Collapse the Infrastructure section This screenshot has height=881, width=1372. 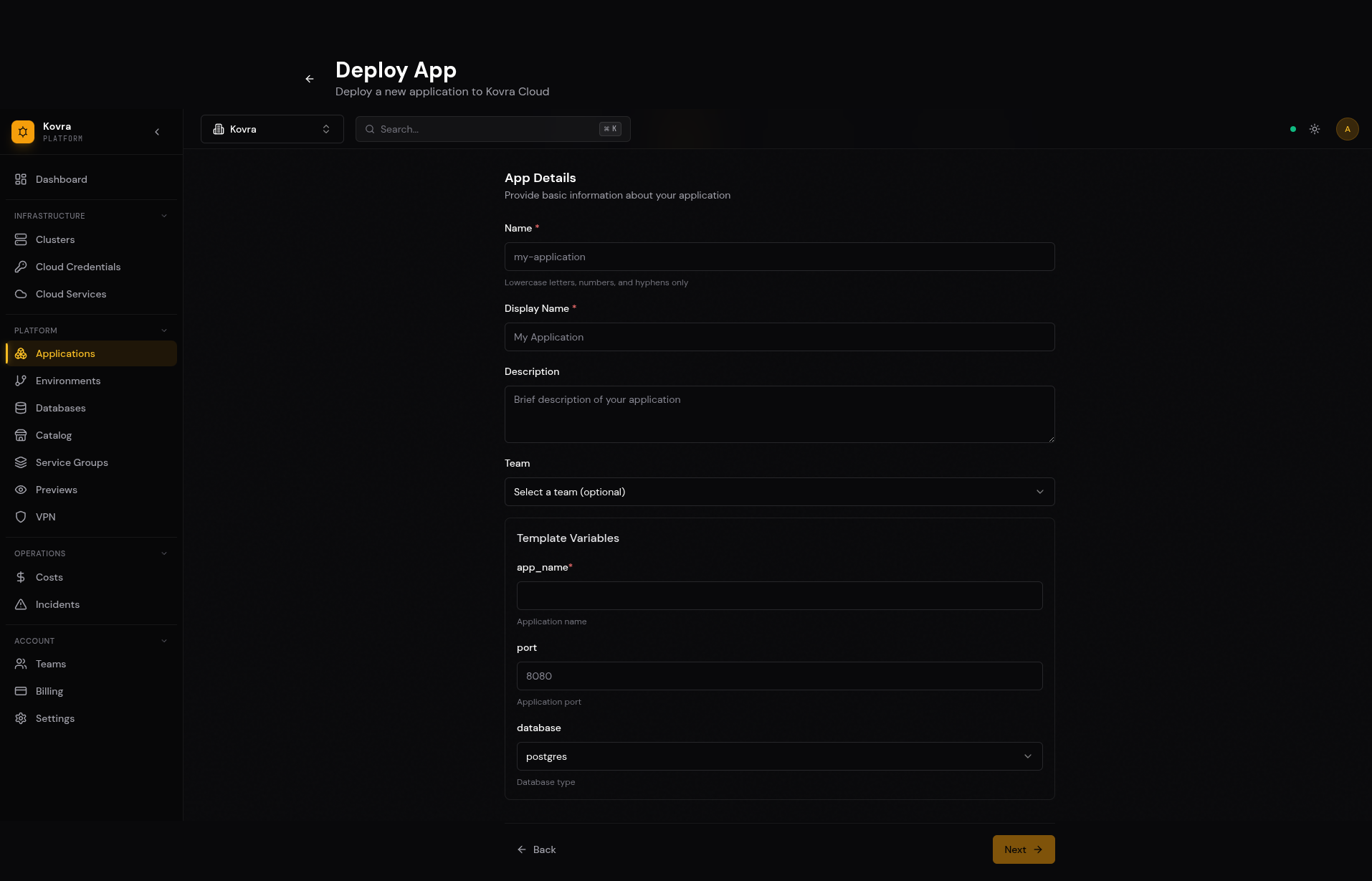(x=164, y=216)
